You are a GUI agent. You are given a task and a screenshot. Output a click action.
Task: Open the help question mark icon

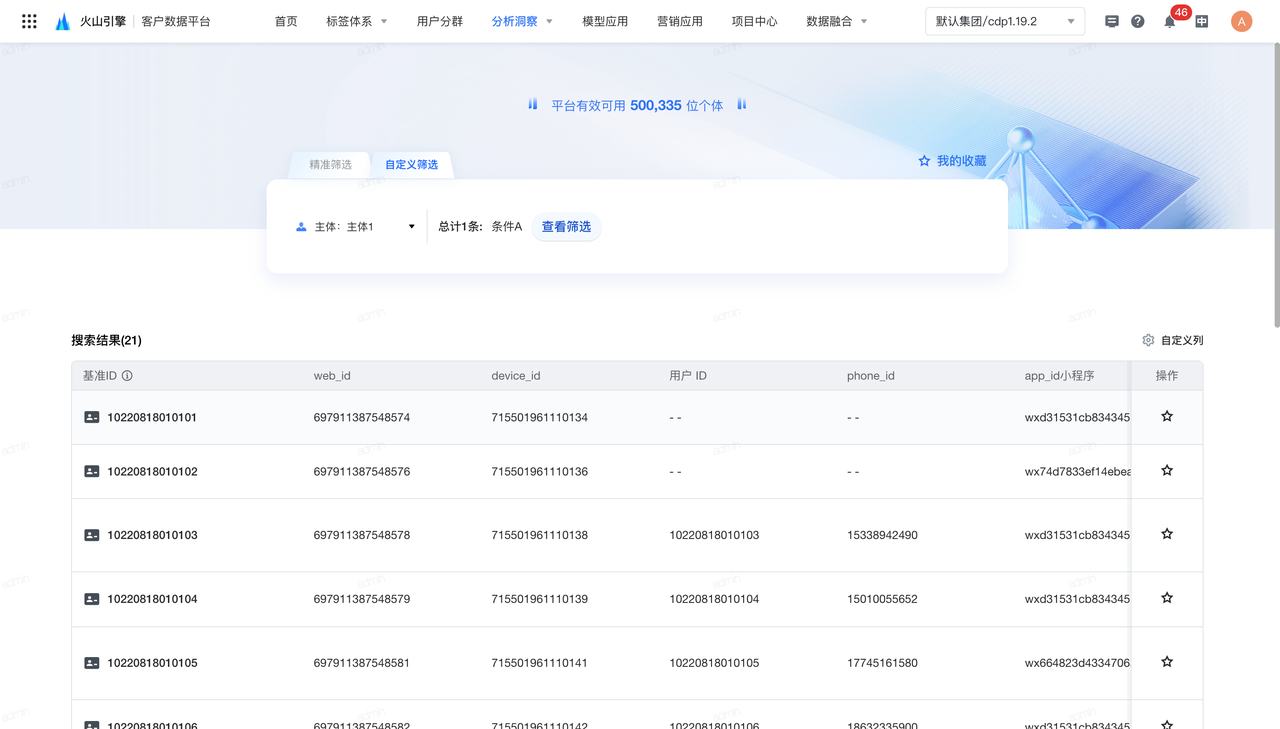point(1138,21)
